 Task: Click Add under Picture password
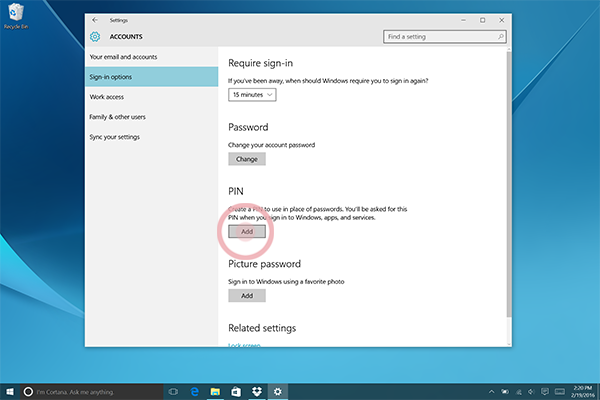coord(247,296)
